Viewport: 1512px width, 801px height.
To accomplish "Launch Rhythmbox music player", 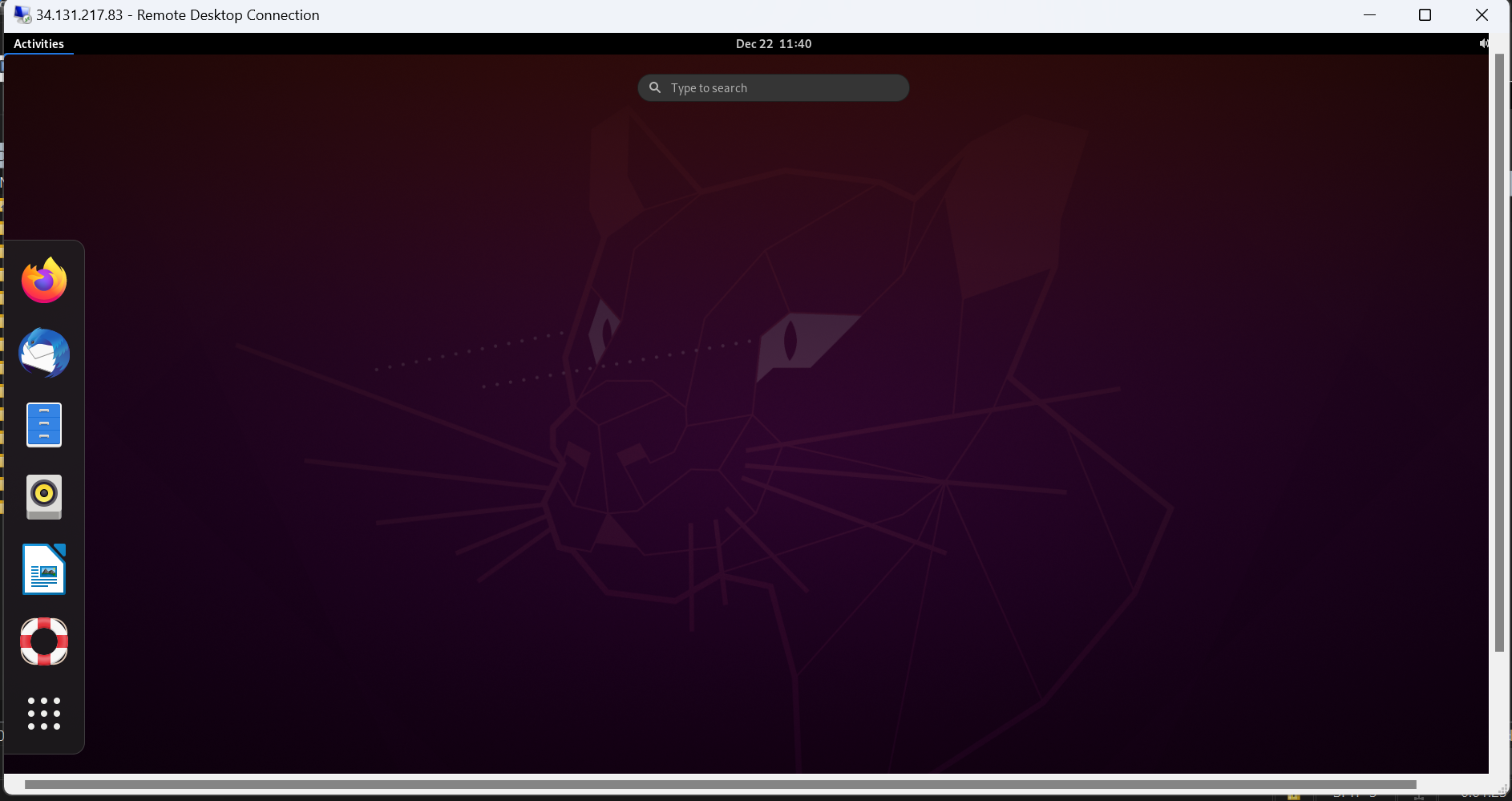I will tap(44, 496).
